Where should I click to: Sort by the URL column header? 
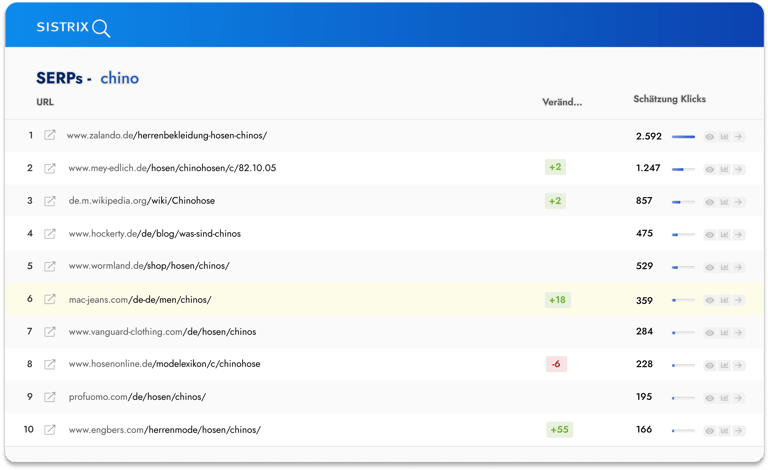45,102
